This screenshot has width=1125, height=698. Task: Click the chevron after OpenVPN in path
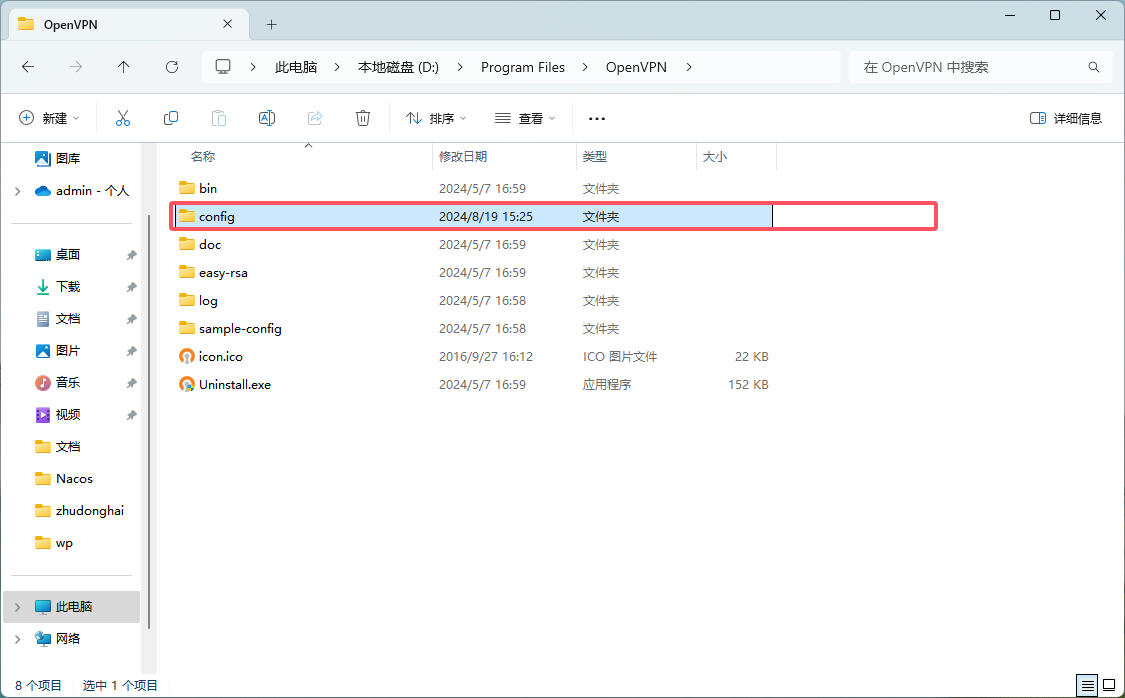coord(689,67)
